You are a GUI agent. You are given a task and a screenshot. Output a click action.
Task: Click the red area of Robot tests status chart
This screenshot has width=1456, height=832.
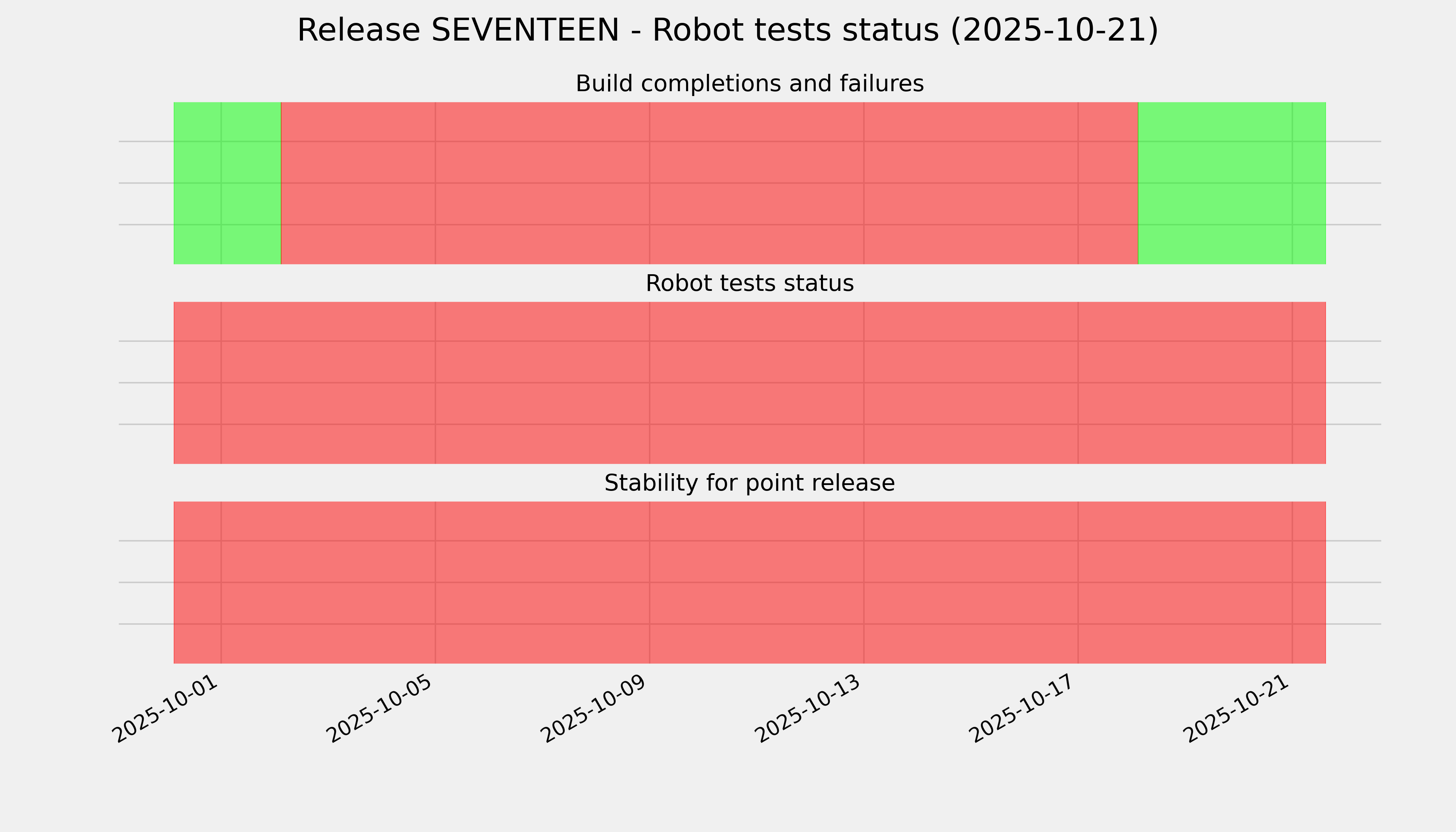pos(749,383)
